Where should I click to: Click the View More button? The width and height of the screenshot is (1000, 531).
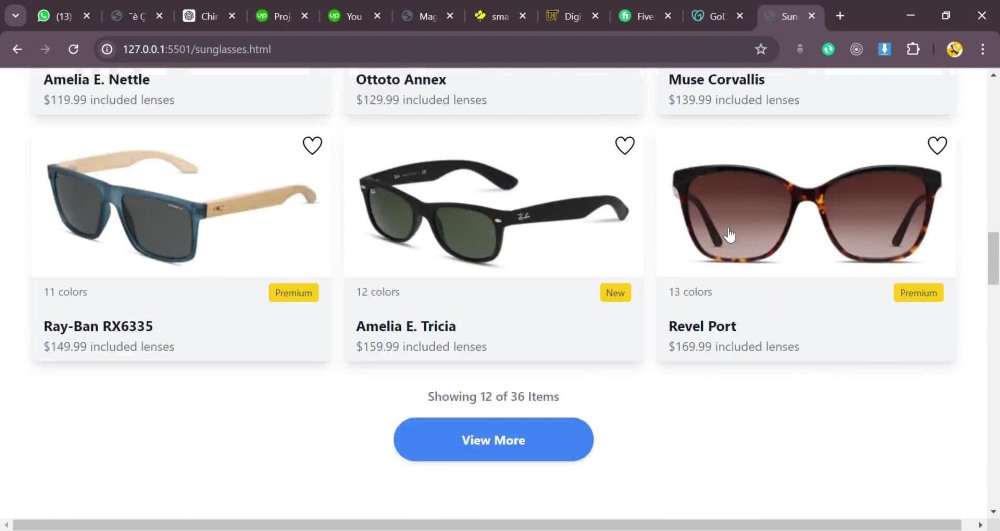coord(493,440)
